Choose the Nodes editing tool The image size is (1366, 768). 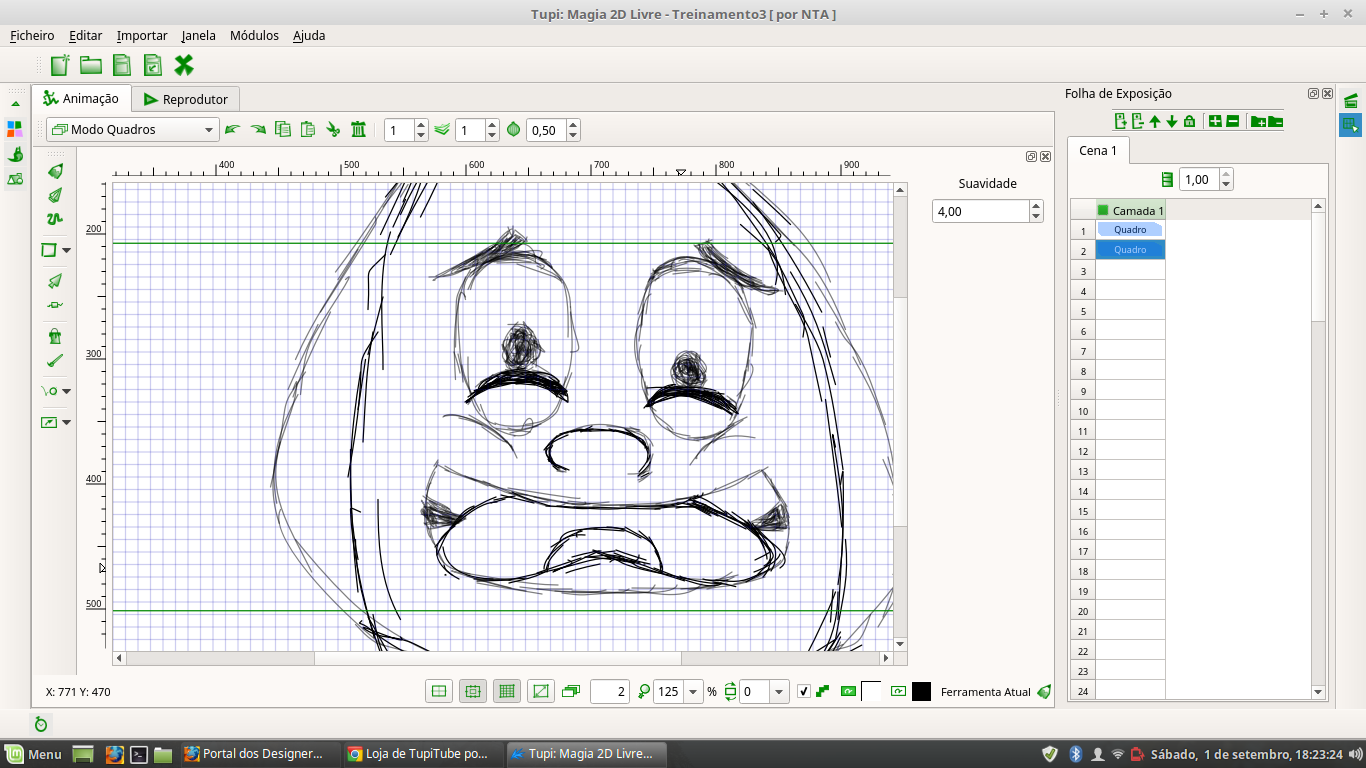tap(56, 305)
